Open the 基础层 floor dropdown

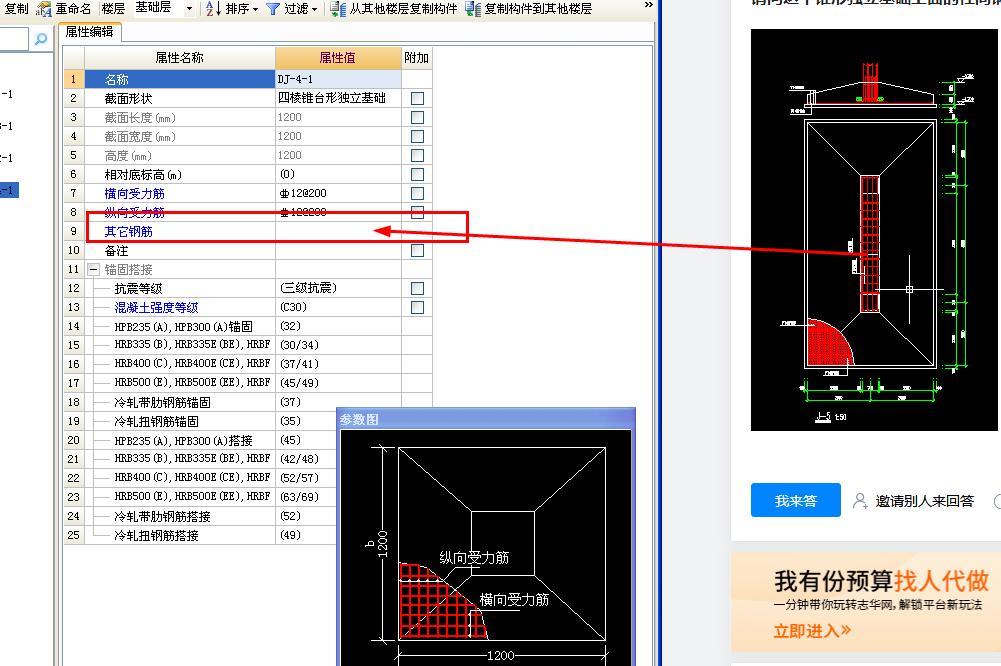click(x=190, y=10)
